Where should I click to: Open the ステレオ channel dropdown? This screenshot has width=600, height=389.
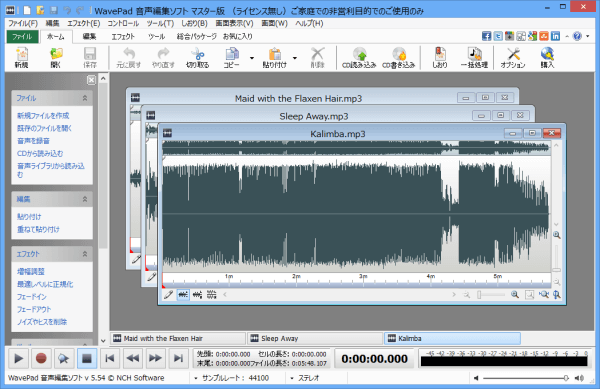click(x=292, y=378)
